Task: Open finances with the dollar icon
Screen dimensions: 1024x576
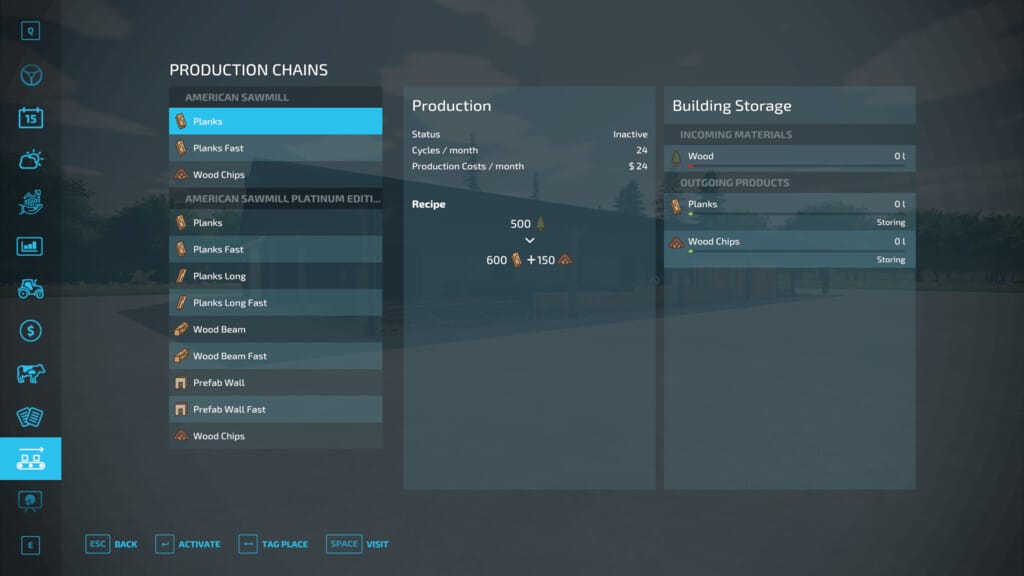Action: (x=30, y=330)
